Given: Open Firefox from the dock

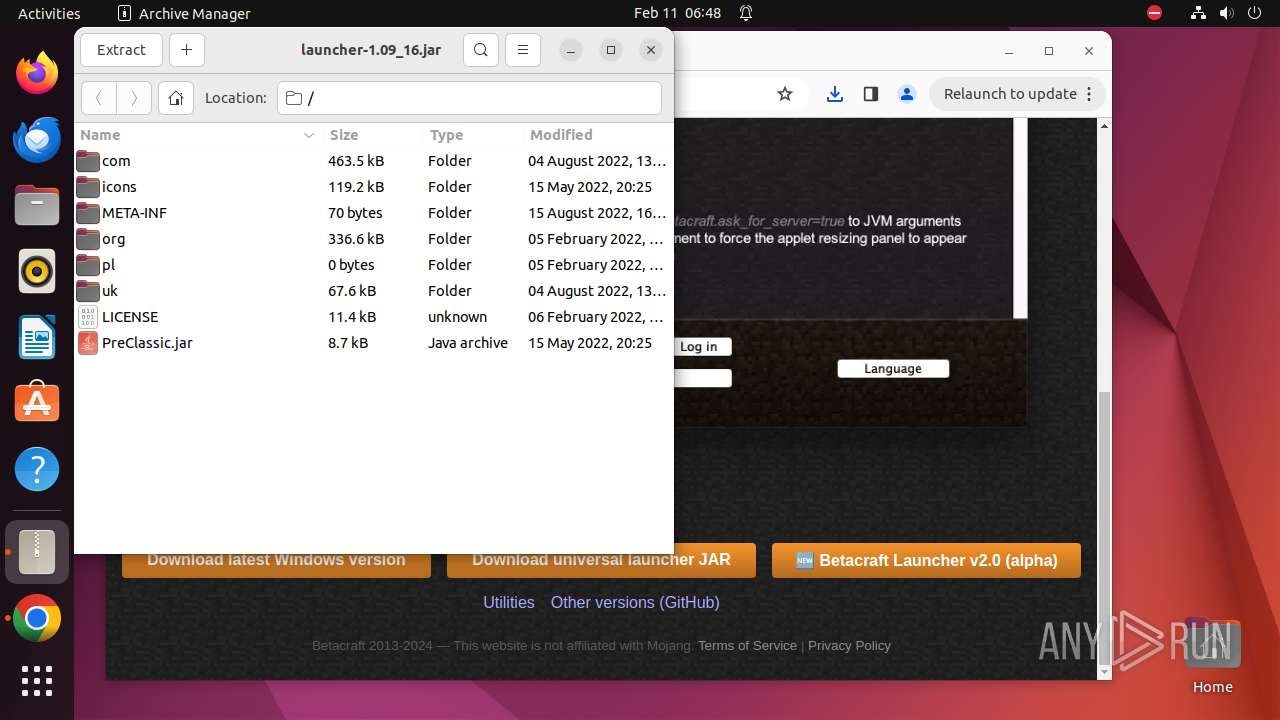Looking at the screenshot, I should pyautogui.click(x=37, y=73).
